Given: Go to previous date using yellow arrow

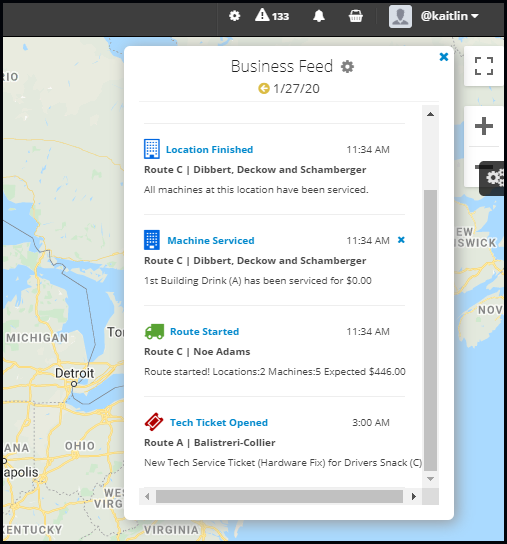Looking at the screenshot, I should pyautogui.click(x=264, y=88).
